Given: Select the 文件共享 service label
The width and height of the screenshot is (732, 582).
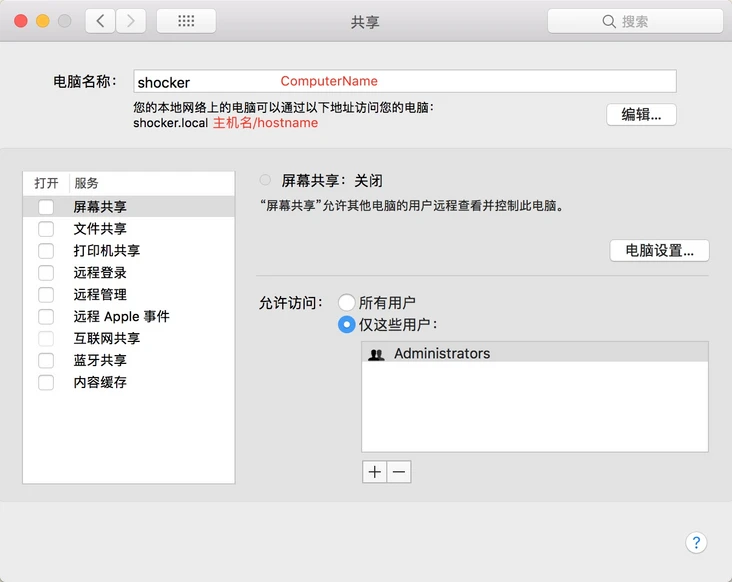Looking at the screenshot, I should 100,229.
